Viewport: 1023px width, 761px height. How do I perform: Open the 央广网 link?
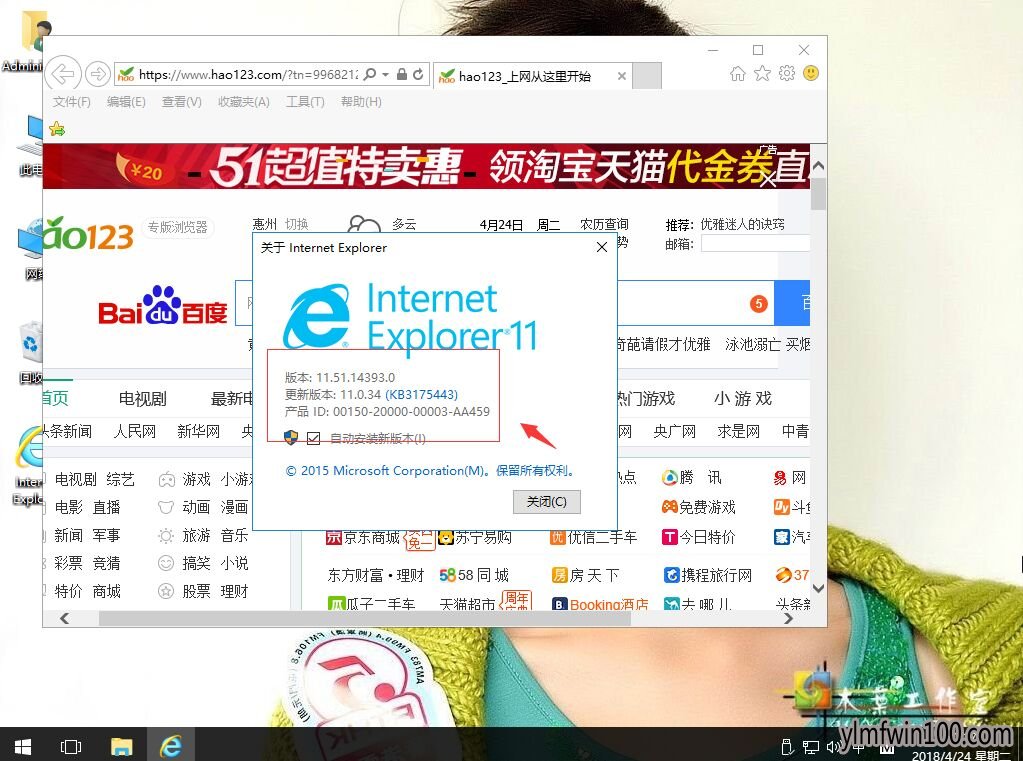pos(675,431)
